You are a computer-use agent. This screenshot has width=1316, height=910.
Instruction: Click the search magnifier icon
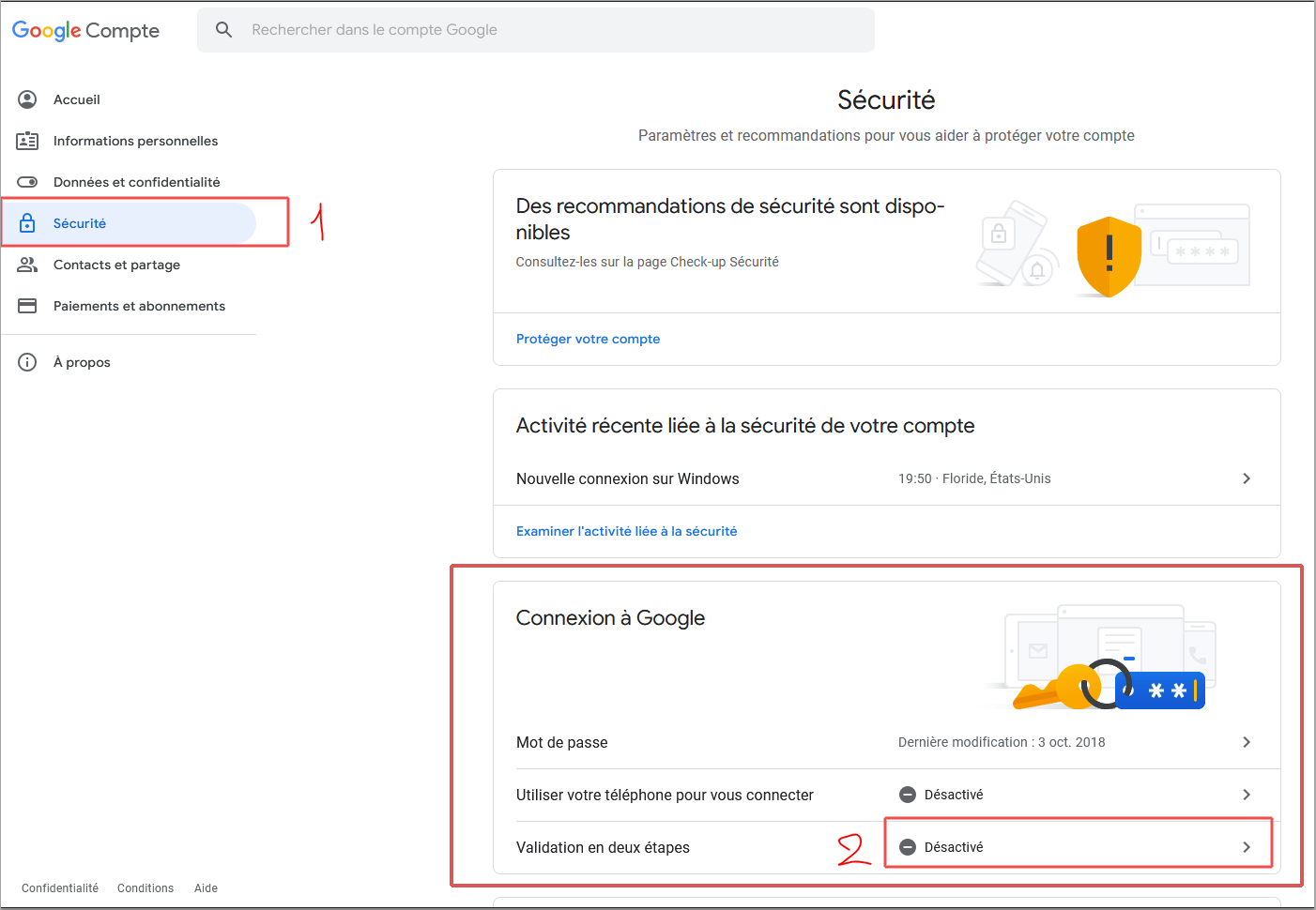(x=223, y=30)
